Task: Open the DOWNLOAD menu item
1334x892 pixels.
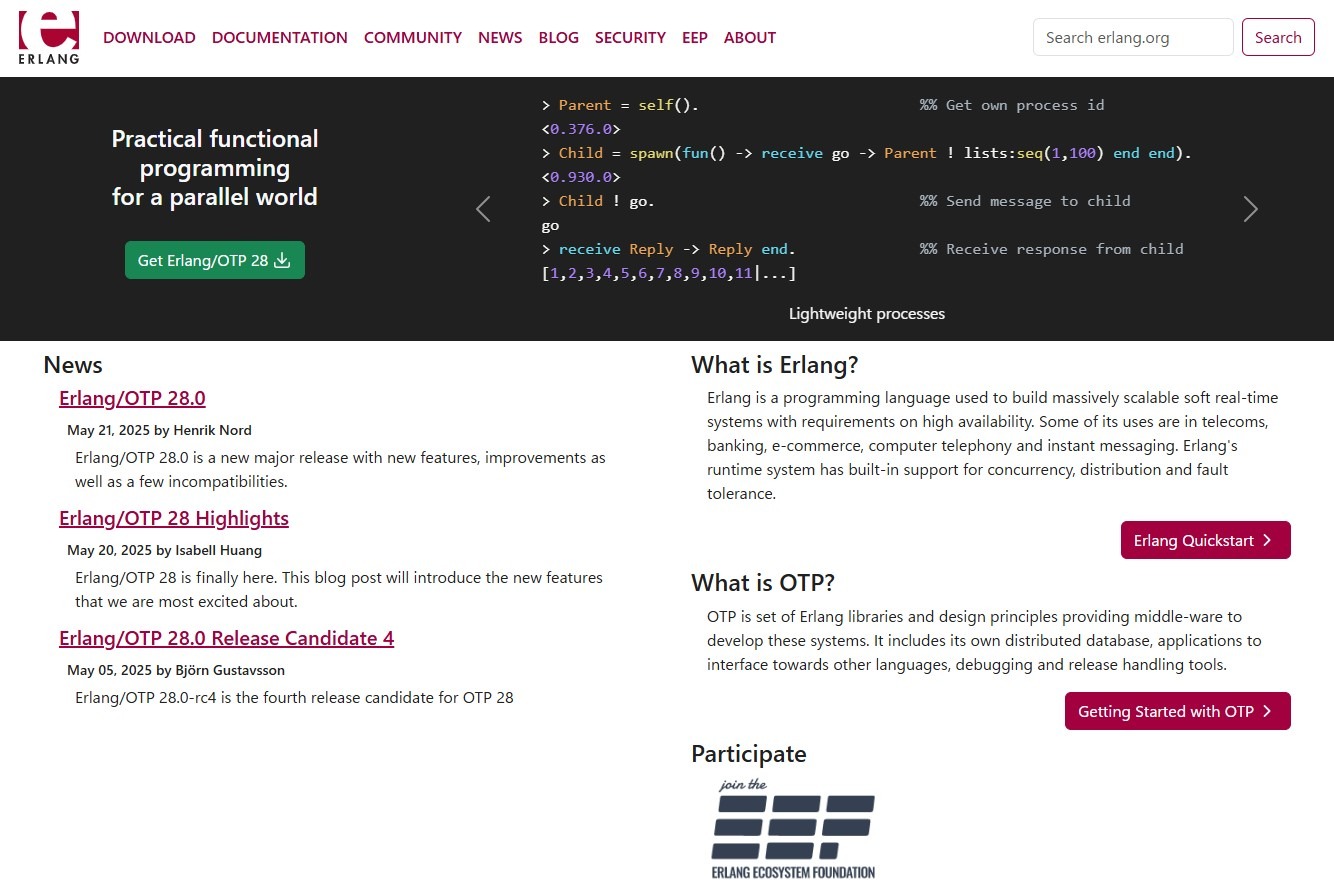Action: pos(149,38)
